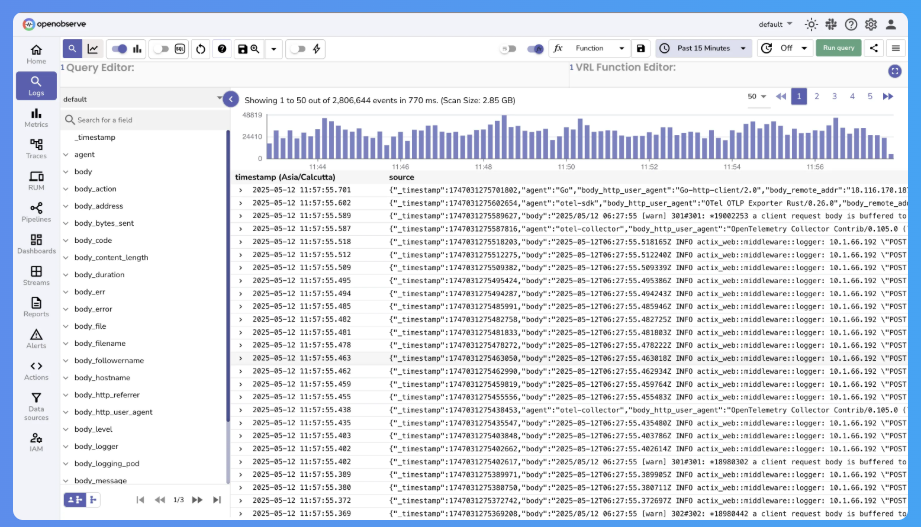Jump to last page of fields list
The image size is (921, 527).
tap(217, 500)
